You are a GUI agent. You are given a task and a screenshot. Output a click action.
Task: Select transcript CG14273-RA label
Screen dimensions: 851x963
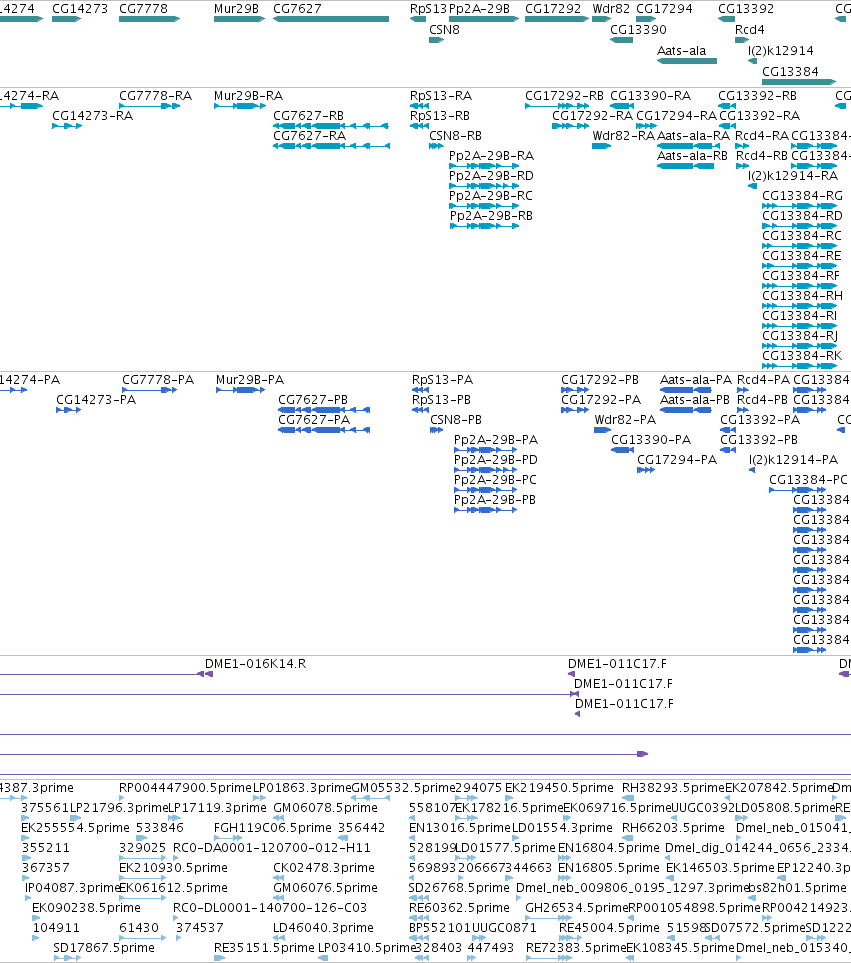[x=93, y=116]
